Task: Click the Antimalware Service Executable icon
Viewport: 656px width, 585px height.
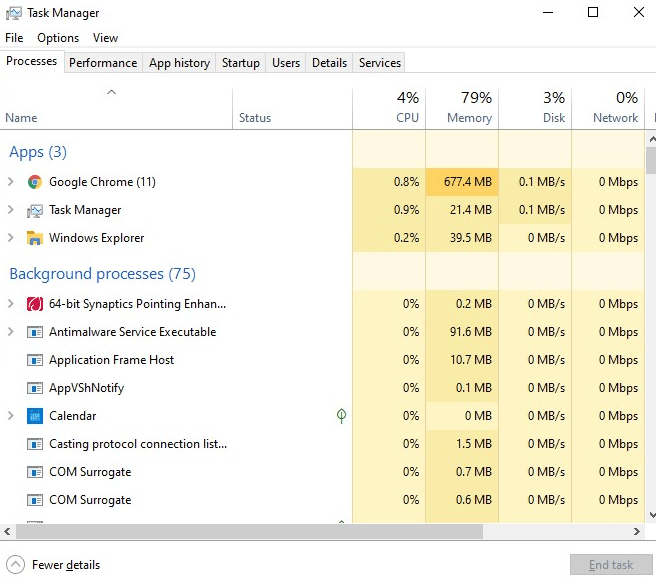Action: click(x=35, y=332)
